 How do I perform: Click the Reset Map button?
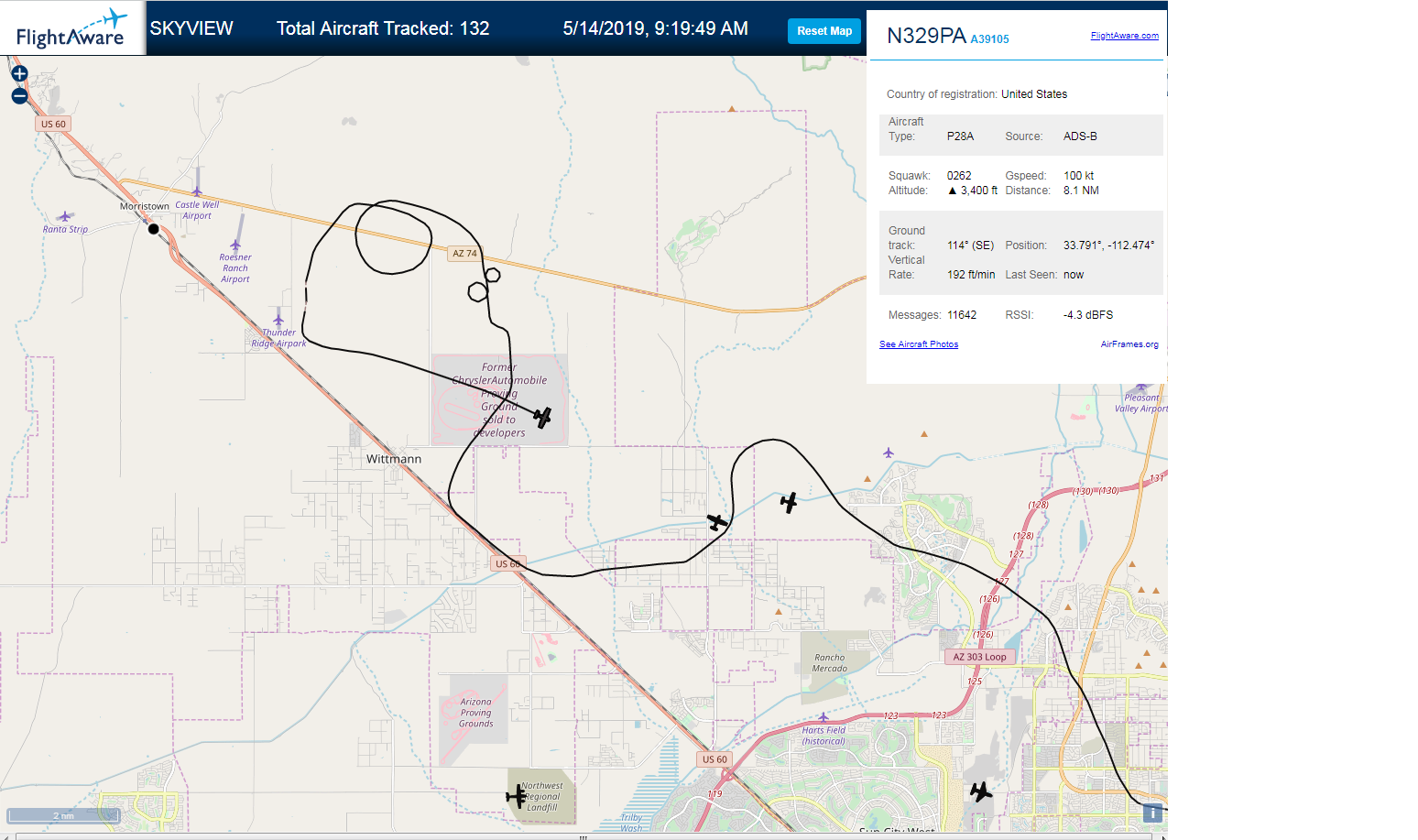[824, 31]
